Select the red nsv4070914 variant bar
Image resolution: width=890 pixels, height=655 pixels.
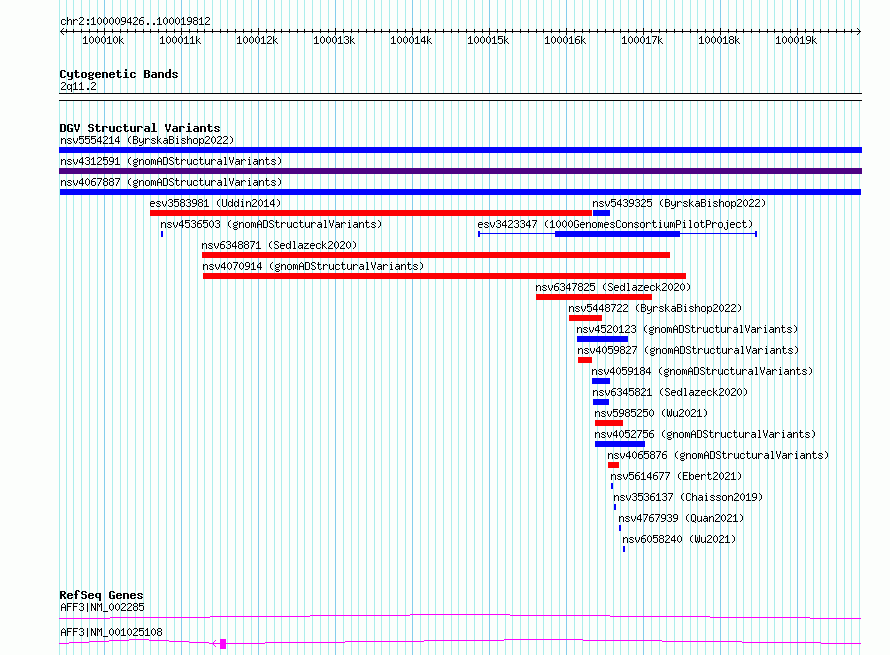coord(444,276)
